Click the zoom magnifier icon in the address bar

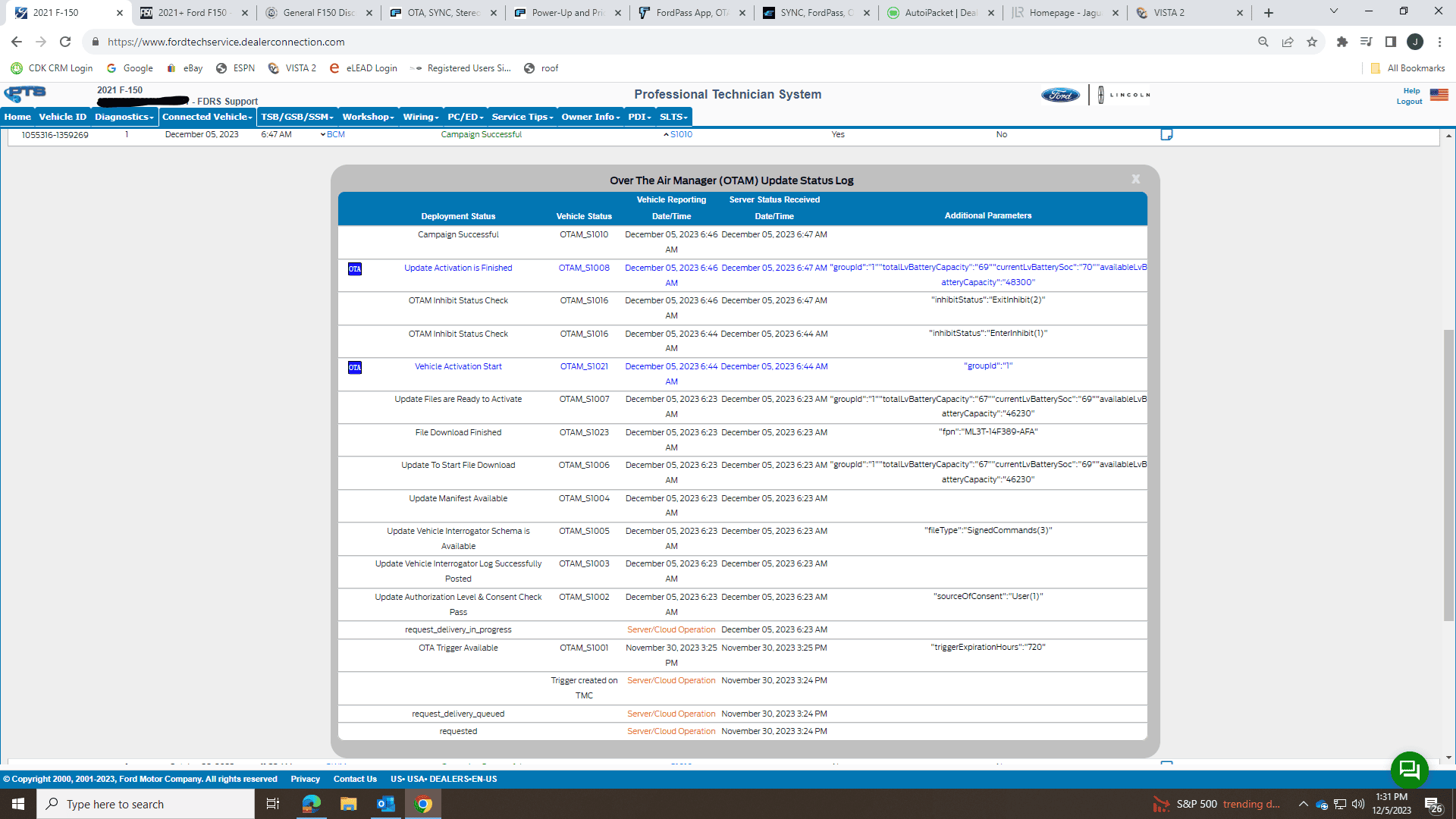(1263, 42)
